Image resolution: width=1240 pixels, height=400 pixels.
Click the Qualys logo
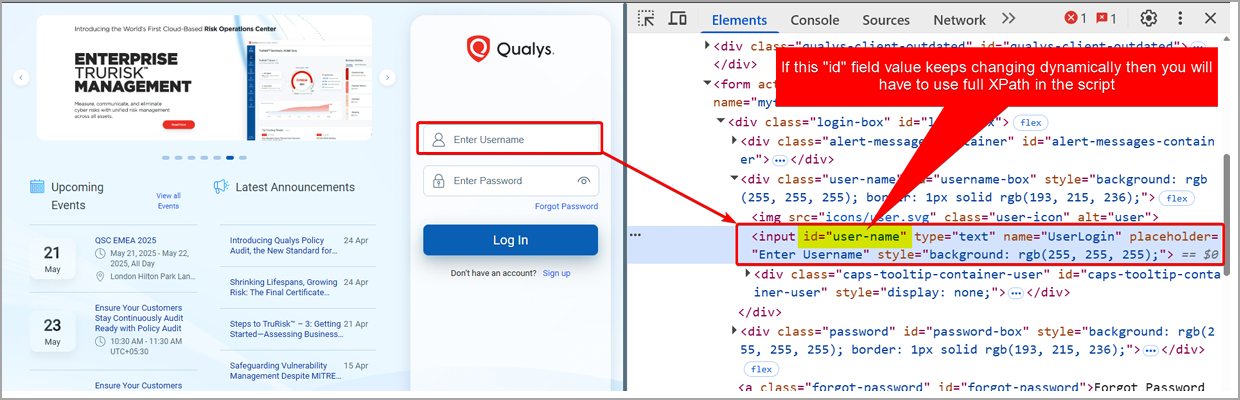coord(510,48)
